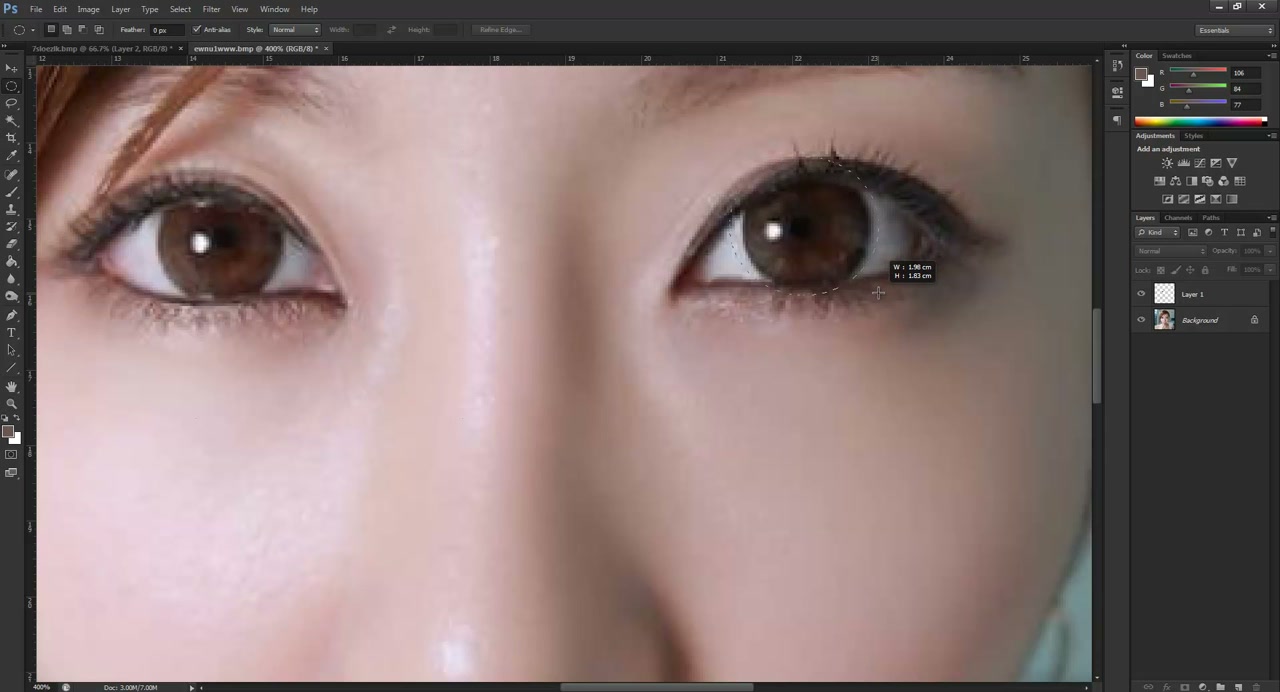The image size is (1280, 692).
Task: Add Levels adjustment
Action: [1183, 163]
